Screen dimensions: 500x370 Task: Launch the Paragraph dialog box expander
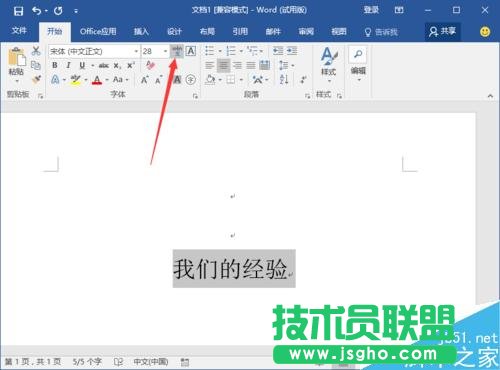(307, 96)
